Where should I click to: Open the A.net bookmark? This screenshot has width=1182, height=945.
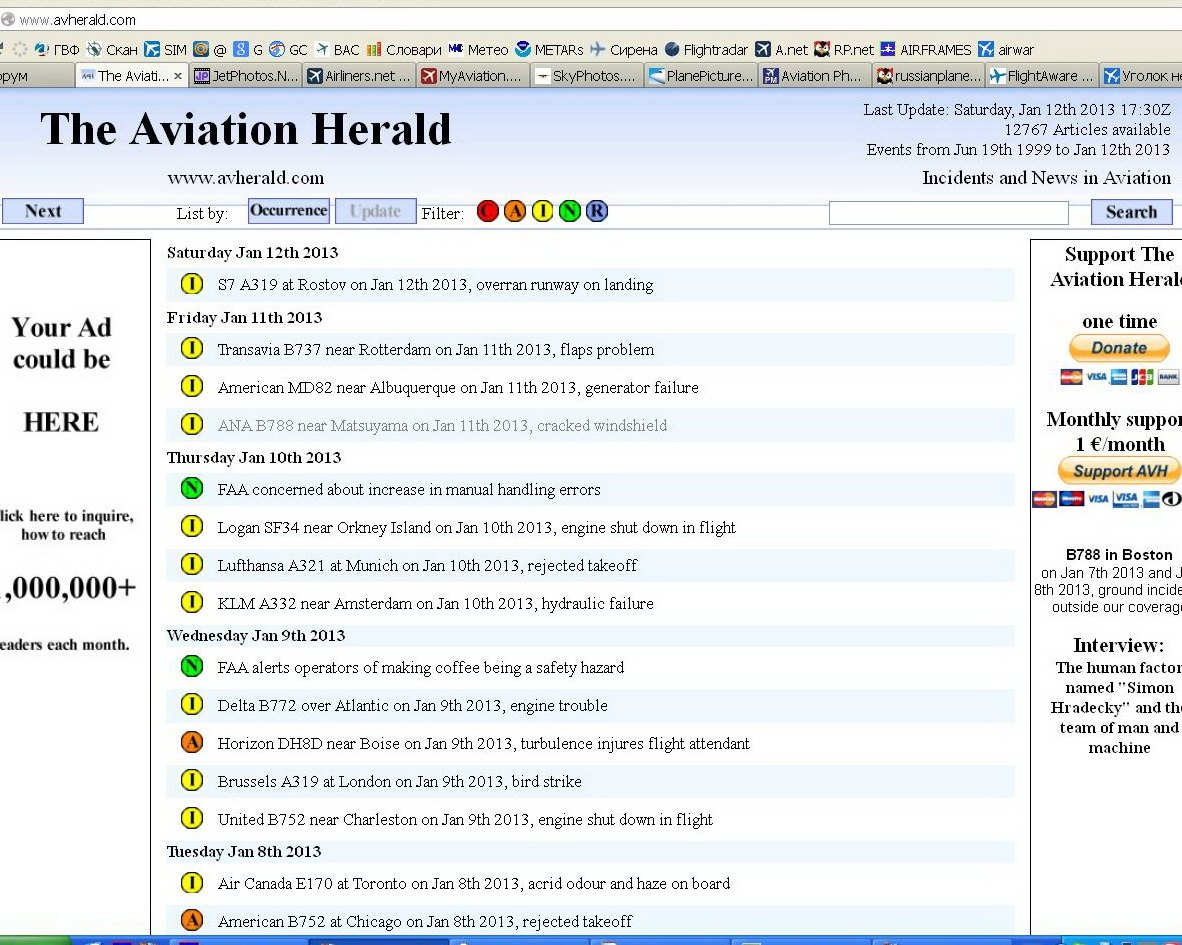782,50
